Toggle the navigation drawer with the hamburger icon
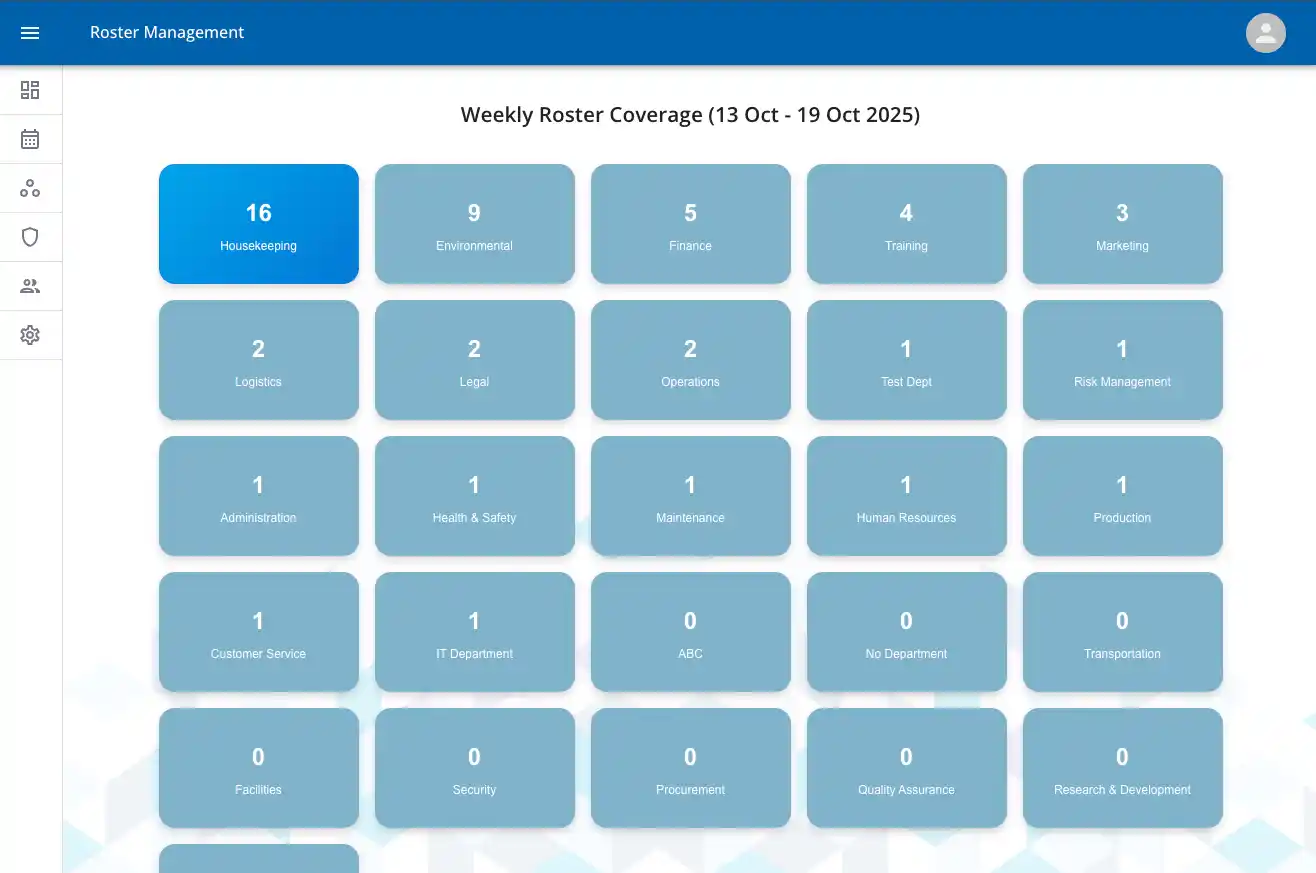 [29, 33]
